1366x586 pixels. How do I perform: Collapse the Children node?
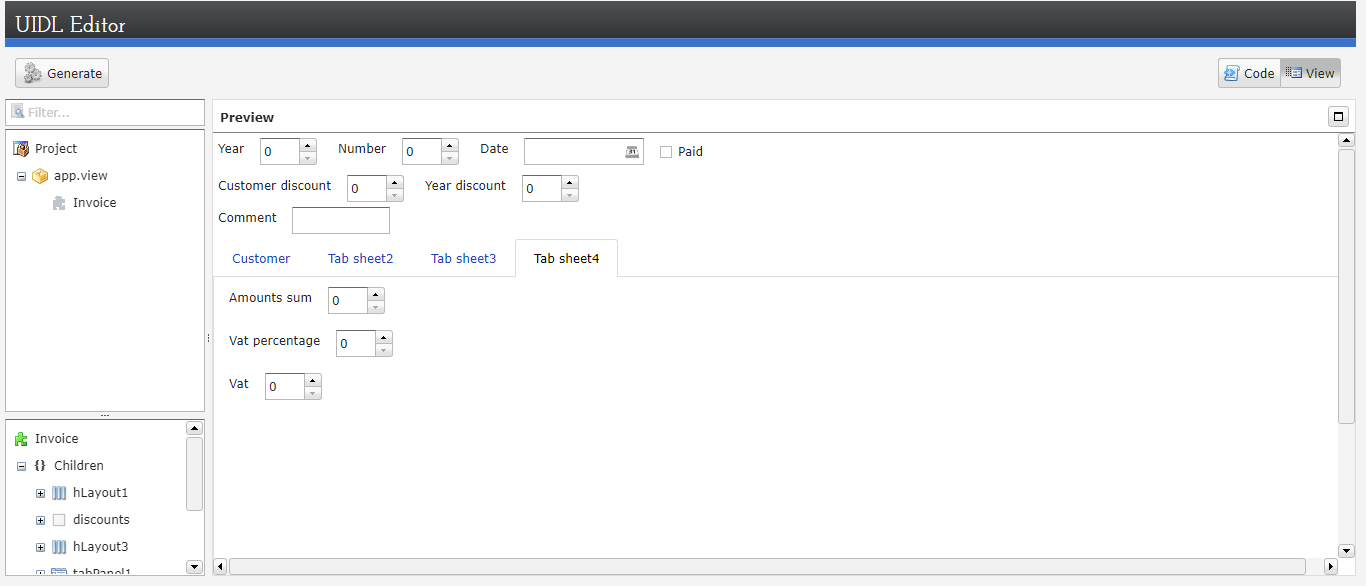tap(21, 466)
